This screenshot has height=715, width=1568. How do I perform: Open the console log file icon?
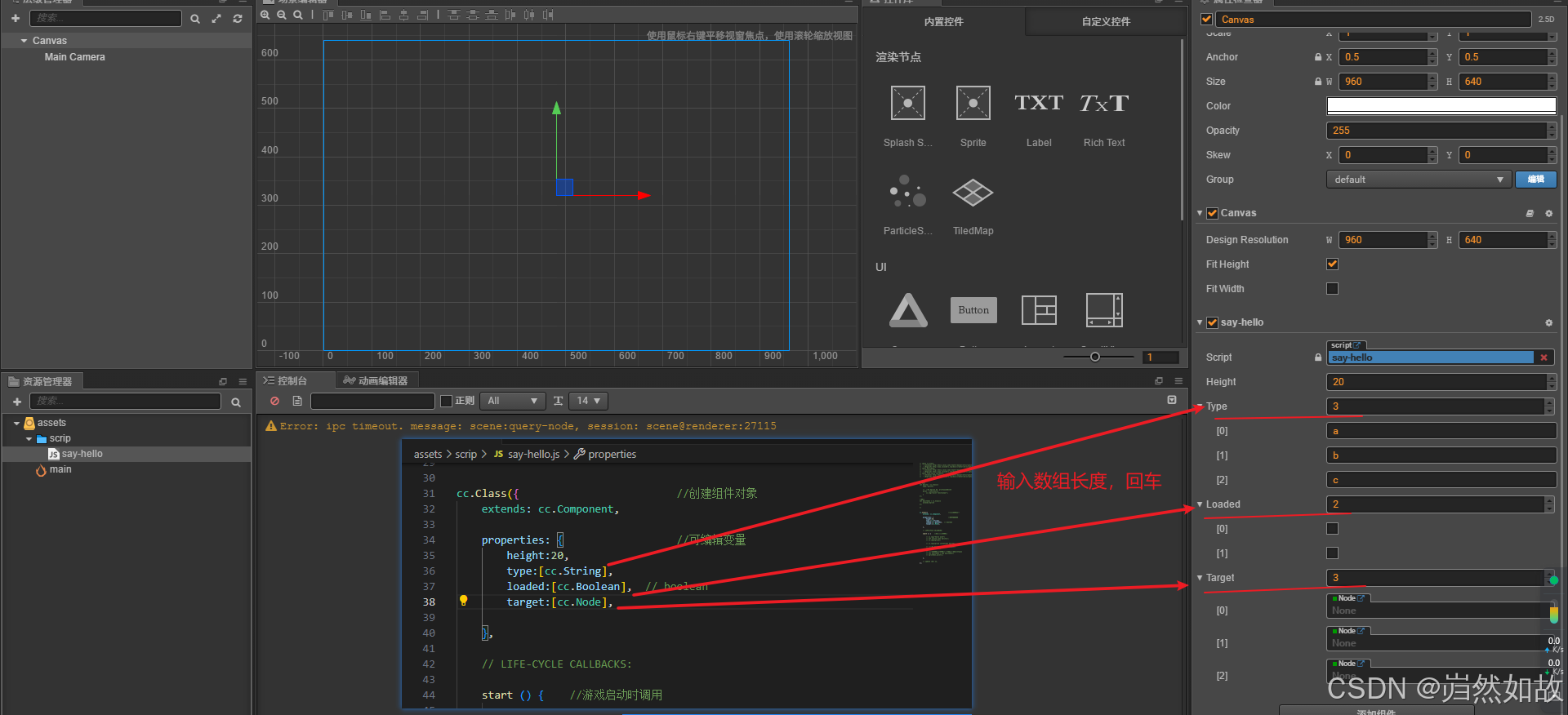(x=297, y=401)
